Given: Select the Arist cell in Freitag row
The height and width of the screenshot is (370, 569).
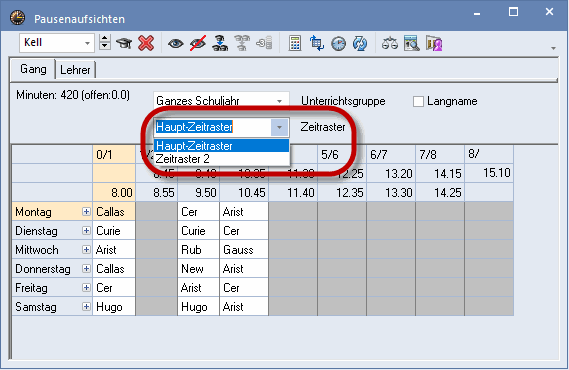Looking at the screenshot, I should [x=198, y=288].
